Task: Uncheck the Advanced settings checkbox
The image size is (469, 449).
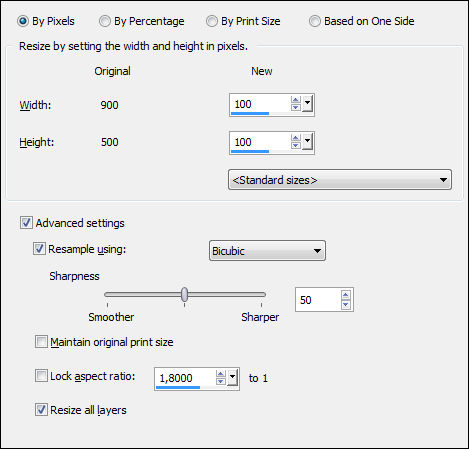Action: pos(26,223)
